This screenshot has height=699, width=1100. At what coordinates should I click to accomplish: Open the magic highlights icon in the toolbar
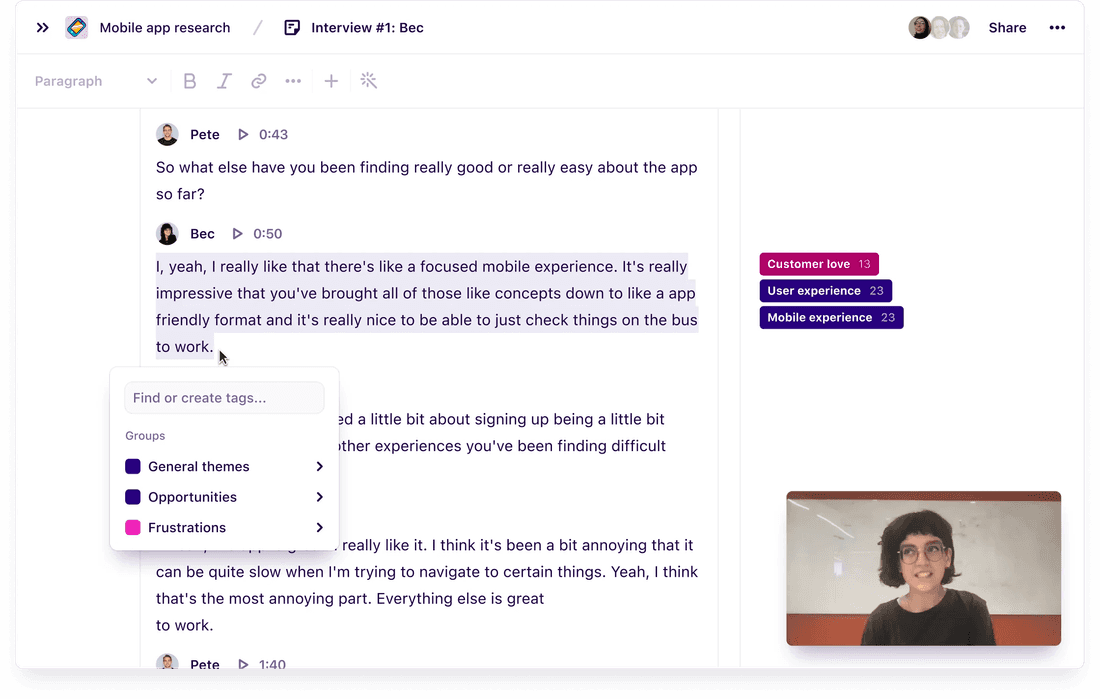click(x=368, y=81)
